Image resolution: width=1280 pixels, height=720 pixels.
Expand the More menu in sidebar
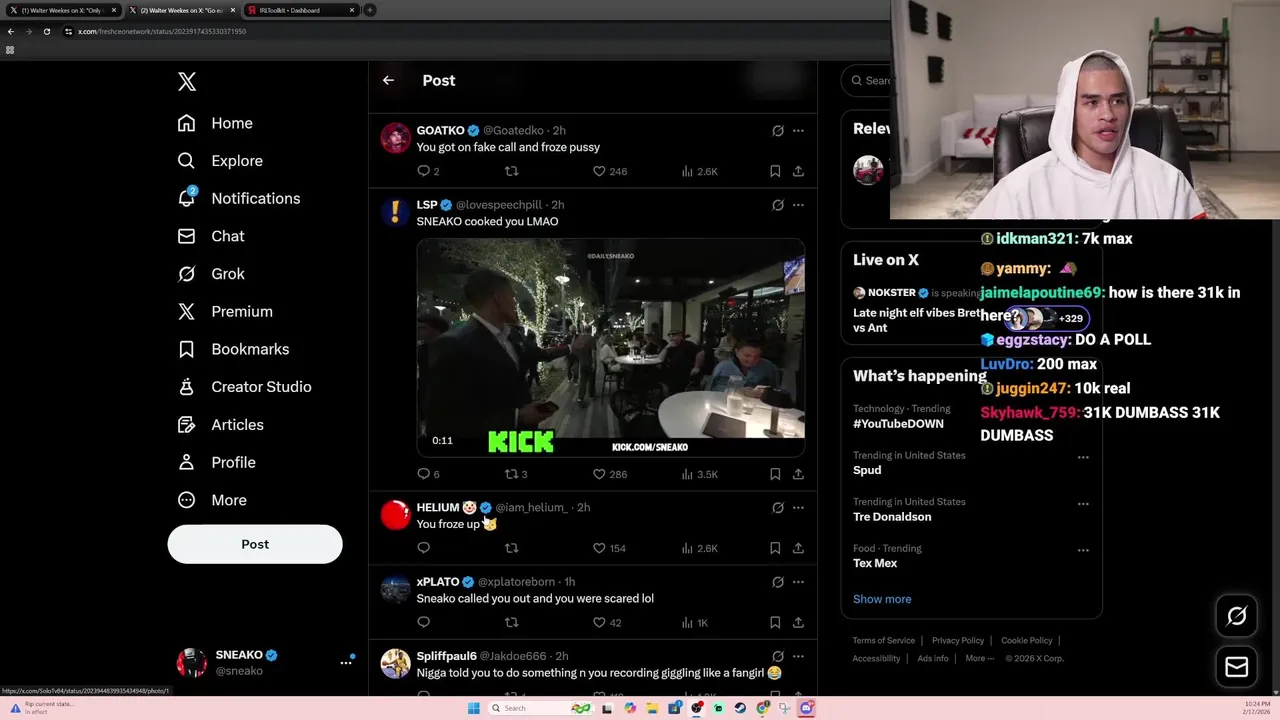(x=211, y=500)
